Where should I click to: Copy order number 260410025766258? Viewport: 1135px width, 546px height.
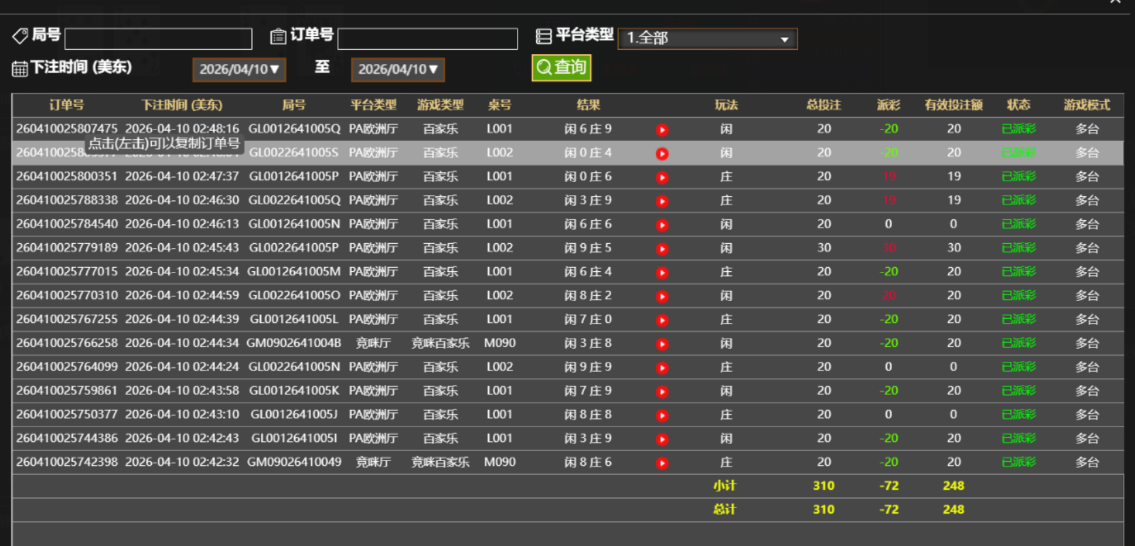[x=67, y=343]
